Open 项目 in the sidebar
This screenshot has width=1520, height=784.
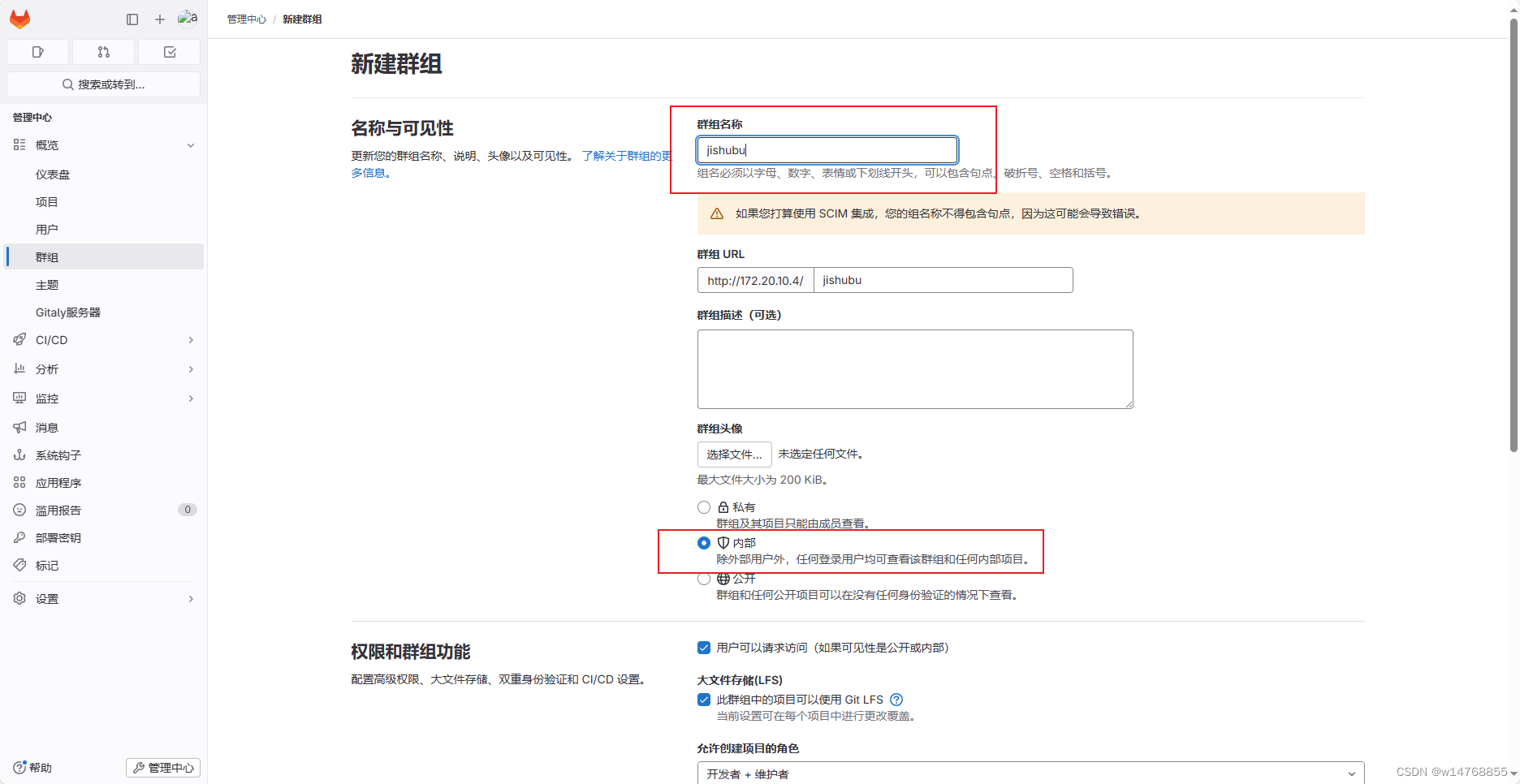click(x=104, y=202)
